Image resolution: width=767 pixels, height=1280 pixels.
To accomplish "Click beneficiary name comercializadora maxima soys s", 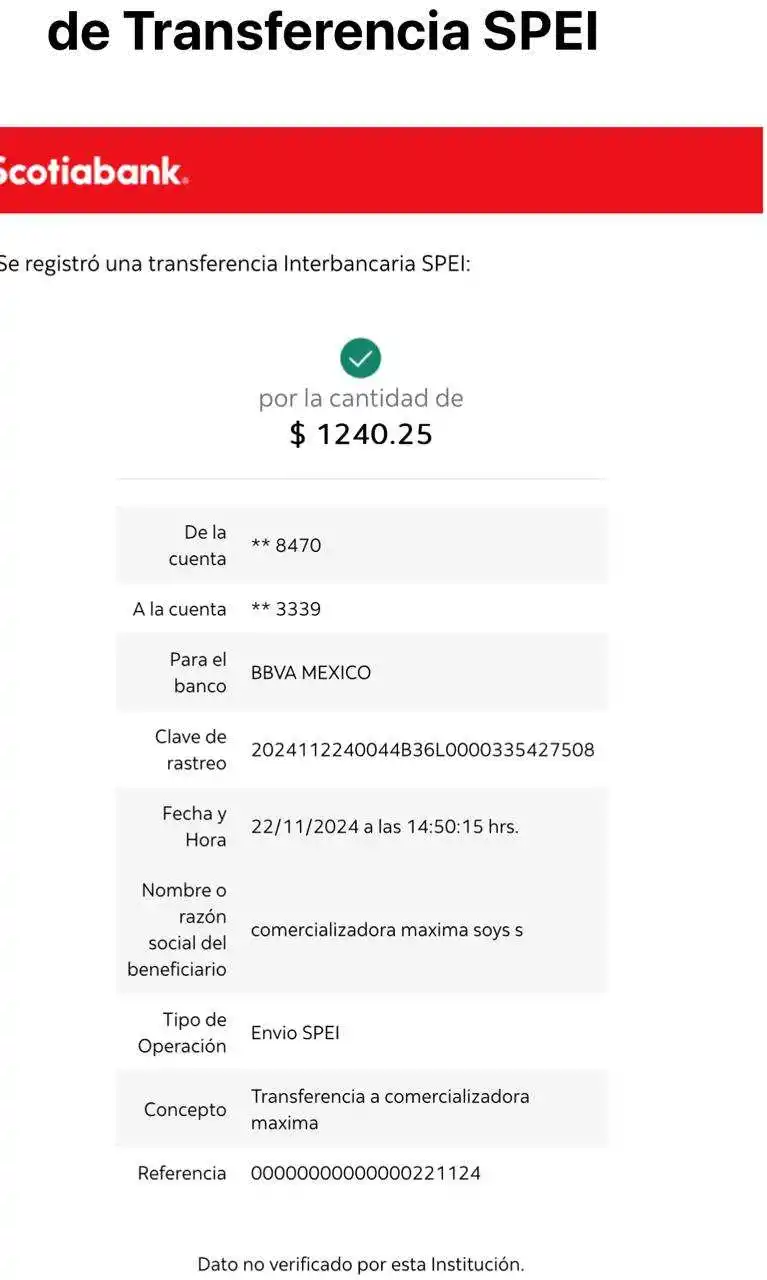I will pyautogui.click(x=387, y=930).
